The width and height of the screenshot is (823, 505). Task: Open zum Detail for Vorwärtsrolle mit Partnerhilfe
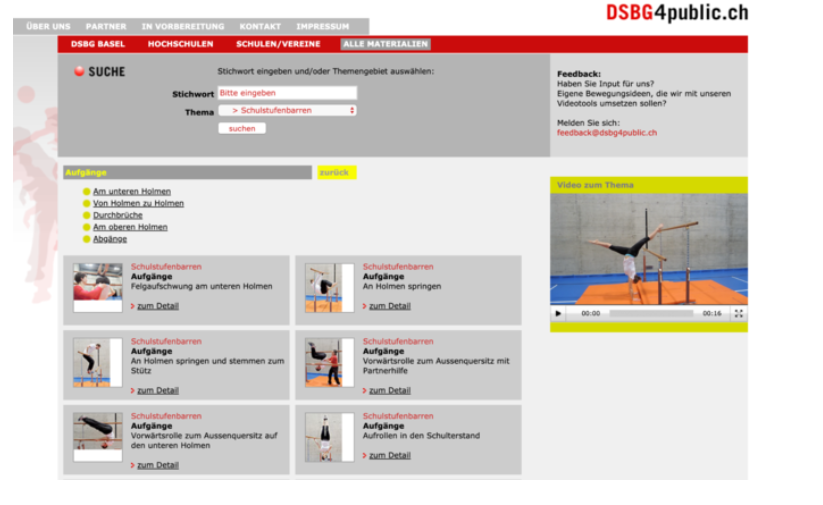389,390
